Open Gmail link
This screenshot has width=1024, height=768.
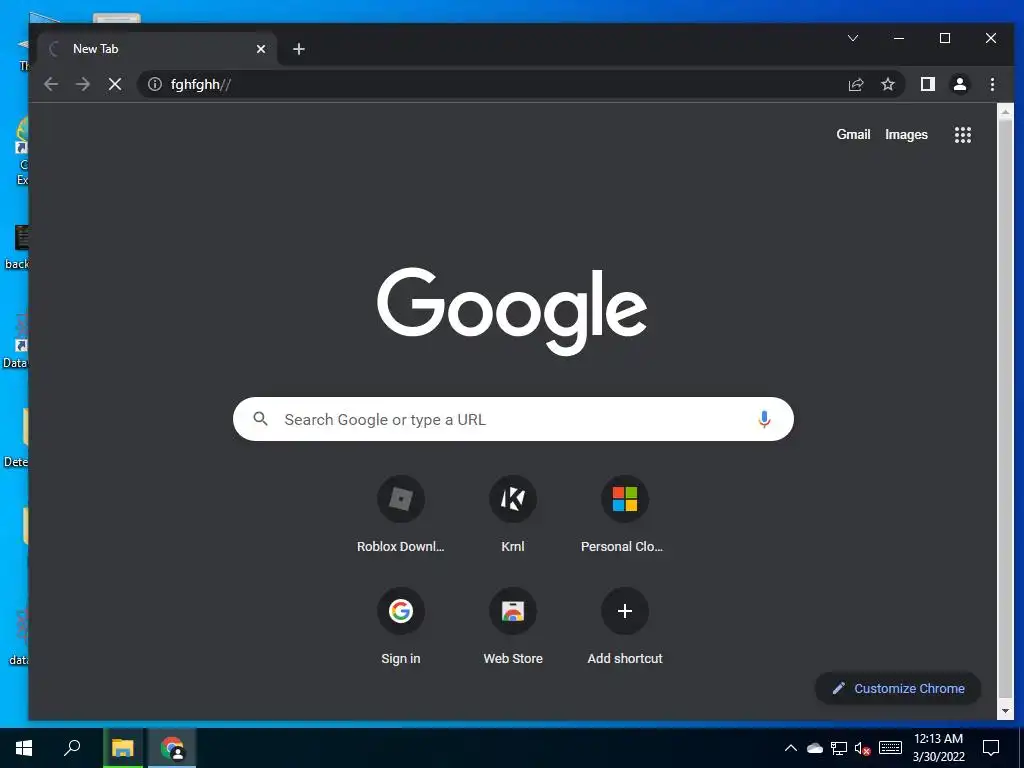(x=854, y=135)
